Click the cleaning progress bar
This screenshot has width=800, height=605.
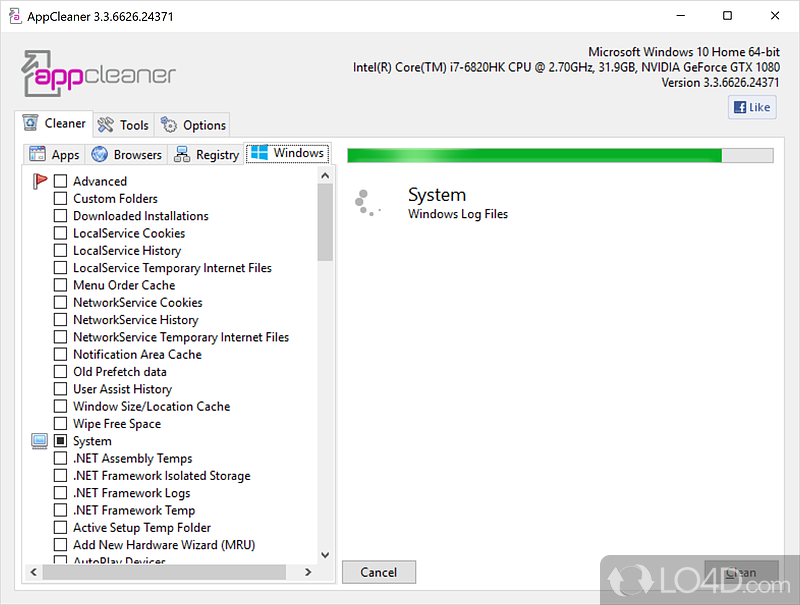pyautogui.click(x=560, y=156)
